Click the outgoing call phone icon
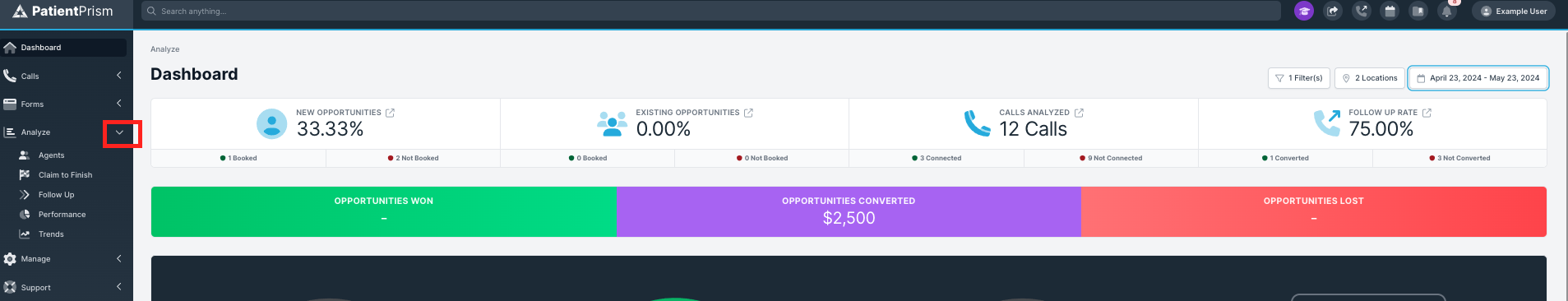1568x301 pixels. point(1362,11)
